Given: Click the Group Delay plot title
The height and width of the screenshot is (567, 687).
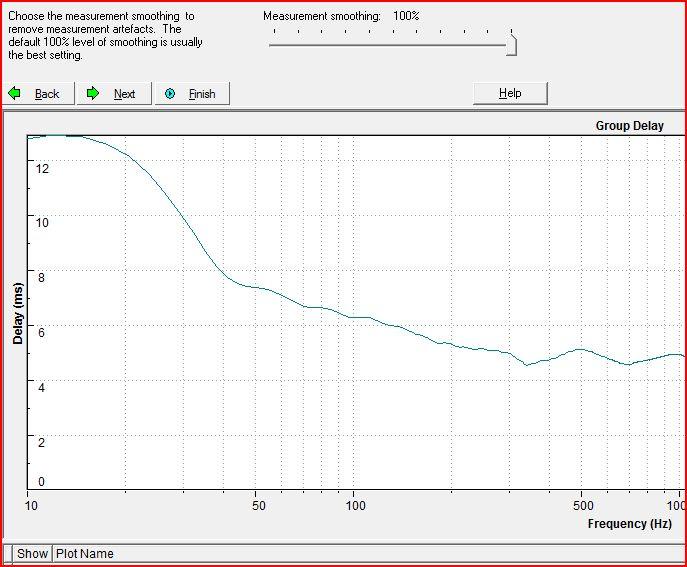Looking at the screenshot, I should coord(630,126).
